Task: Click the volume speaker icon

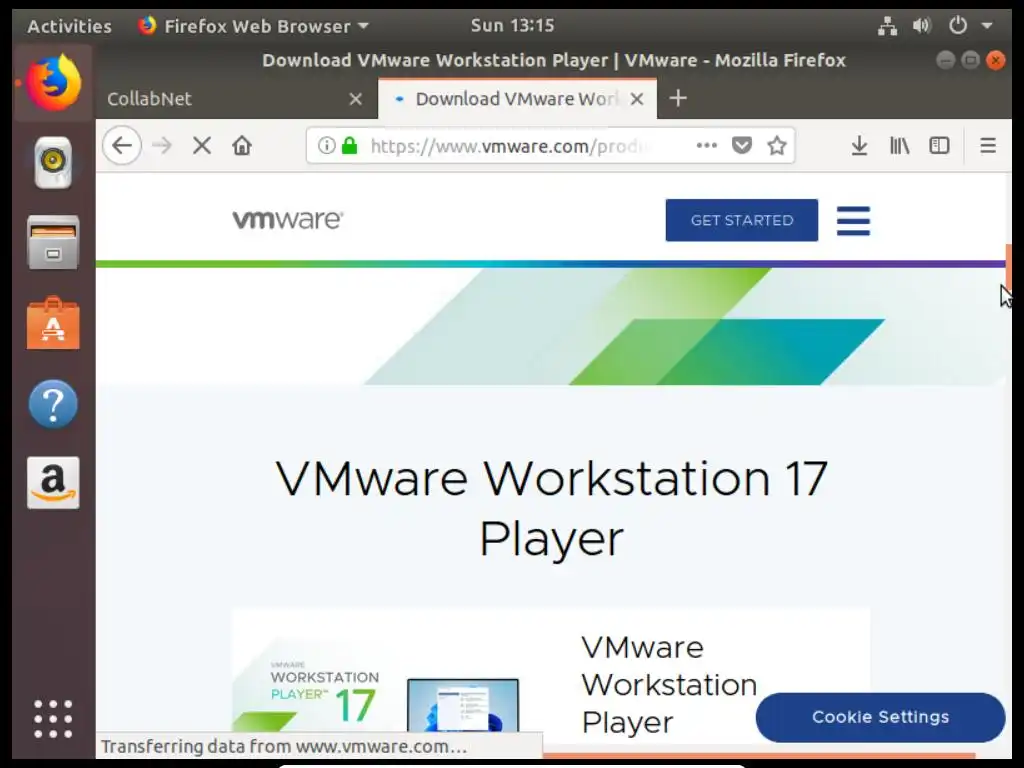Action: point(921,26)
